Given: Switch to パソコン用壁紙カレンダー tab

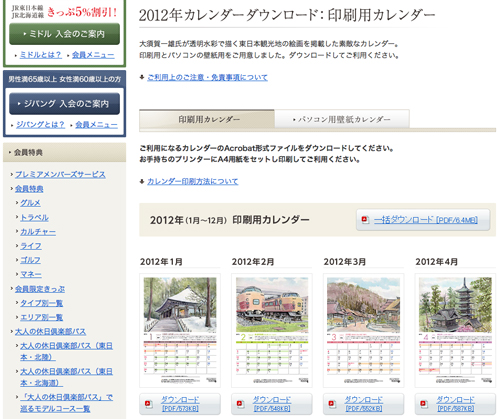Looking at the screenshot, I should pyautogui.click(x=342, y=119).
